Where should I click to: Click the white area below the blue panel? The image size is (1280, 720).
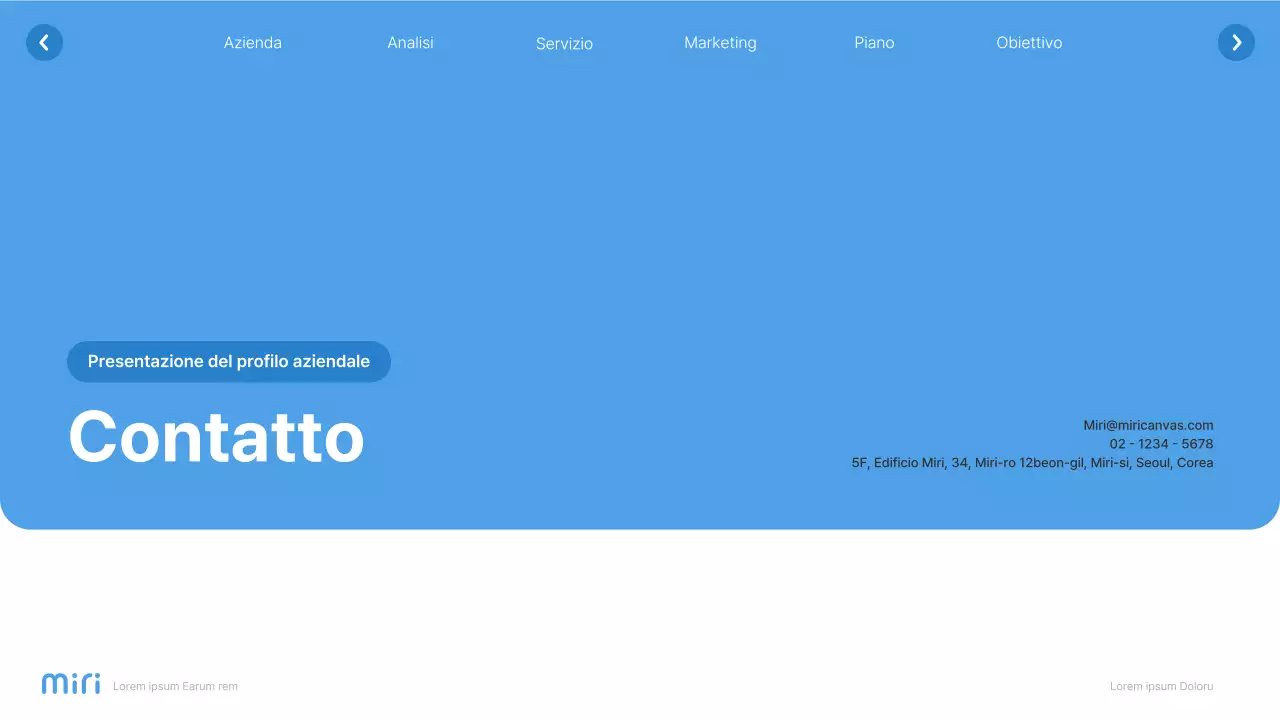pos(640,600)
